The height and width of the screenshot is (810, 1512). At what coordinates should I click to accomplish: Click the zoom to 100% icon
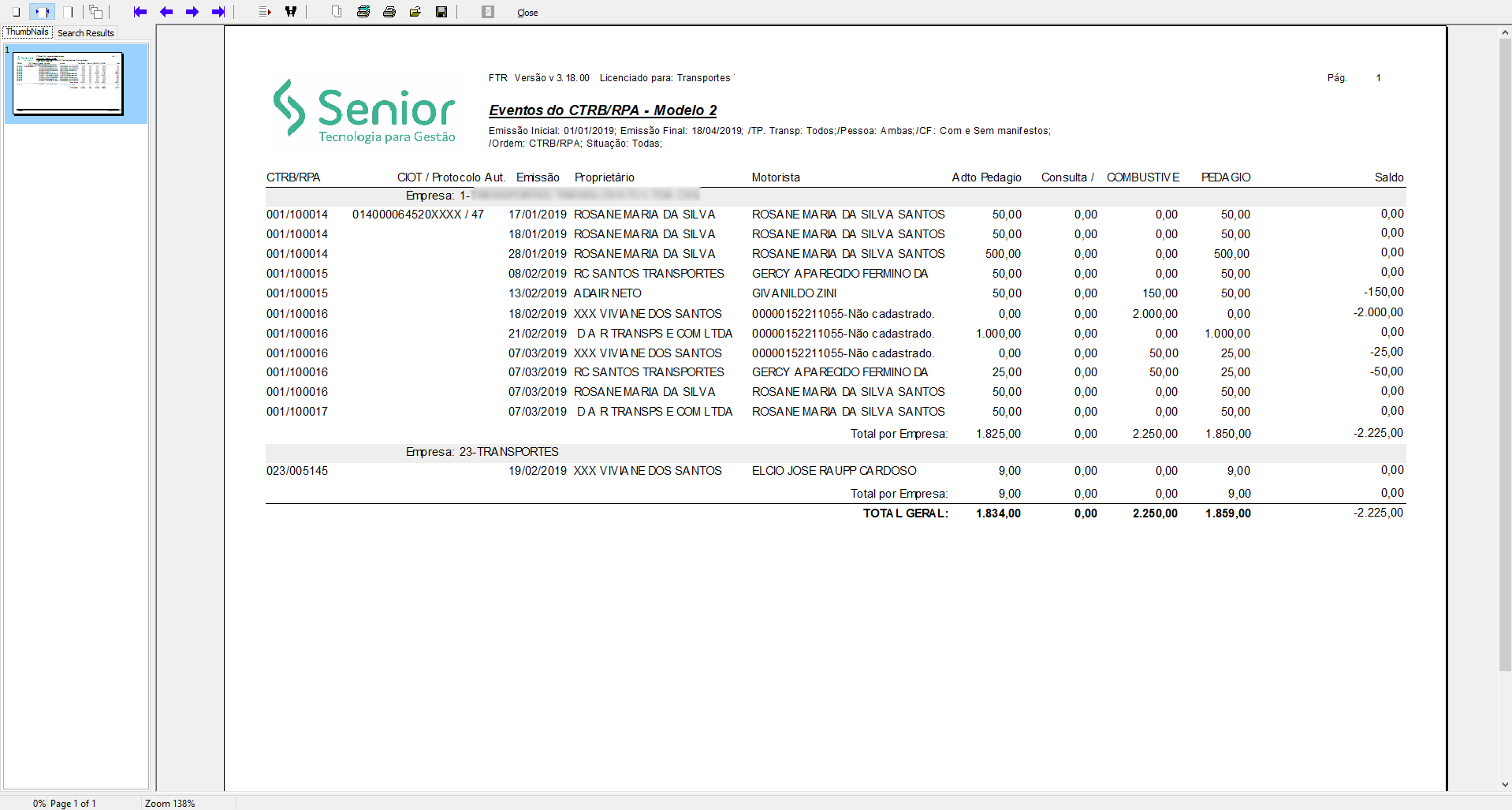68,12
